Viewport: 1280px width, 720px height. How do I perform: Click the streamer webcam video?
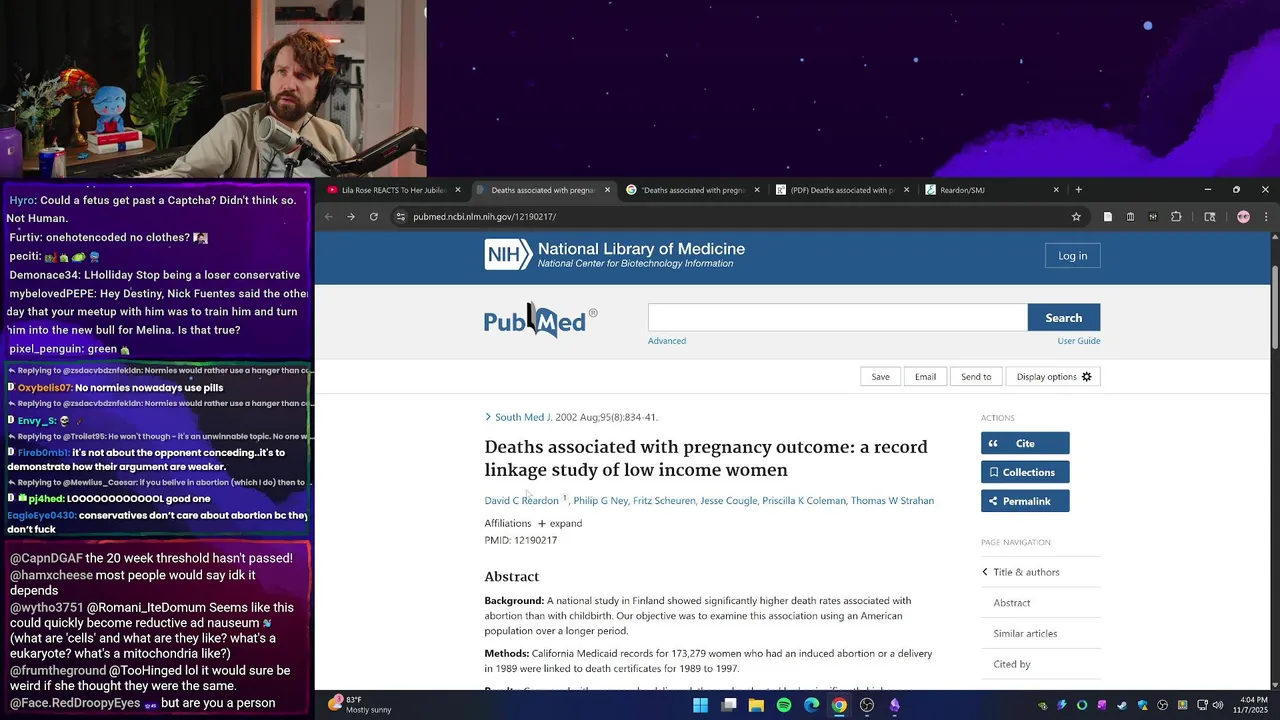(213, 89)
